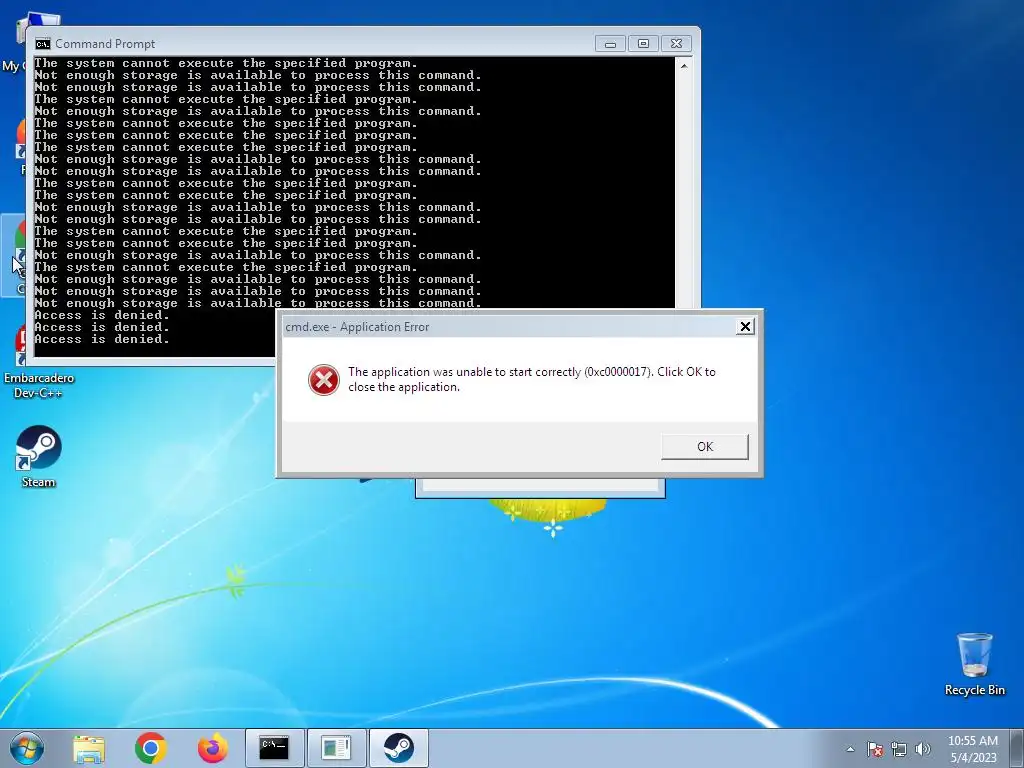Open the Steam desktop shortcut
The height and width of the screenshot is (768, 1024).
click(x=39, y=456)
